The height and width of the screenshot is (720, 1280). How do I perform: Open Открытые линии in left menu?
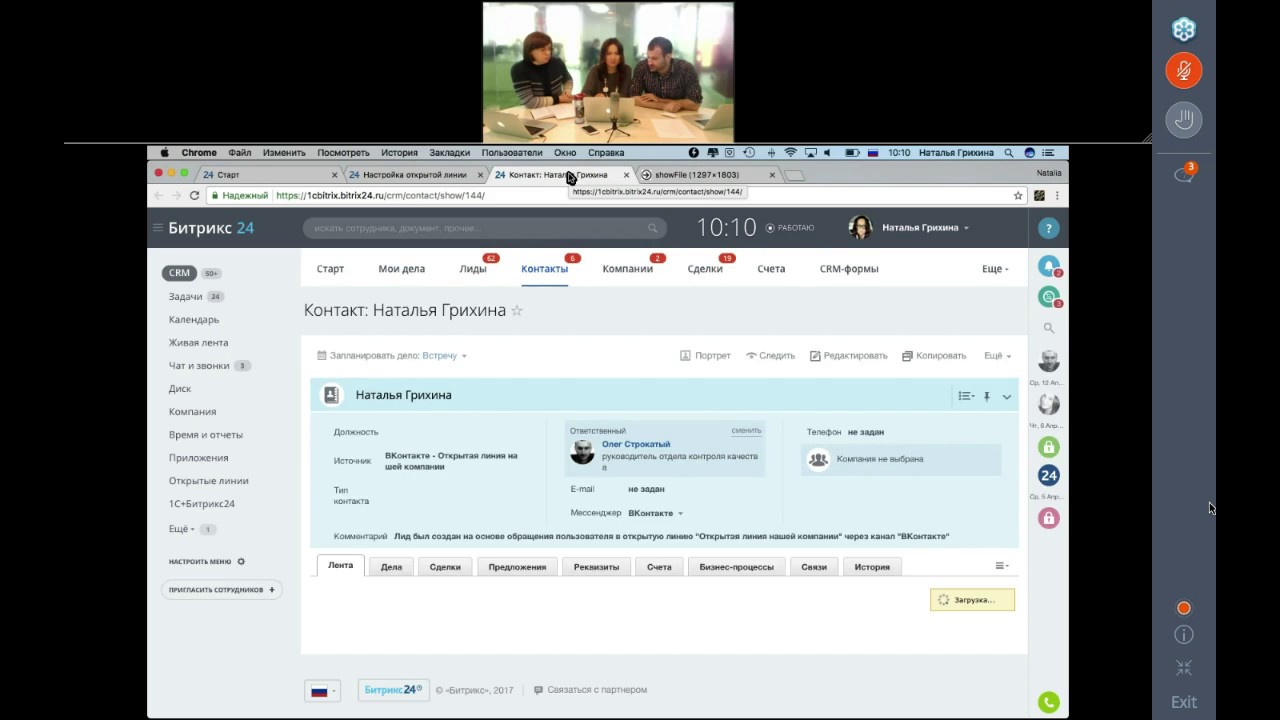(208, 480)
